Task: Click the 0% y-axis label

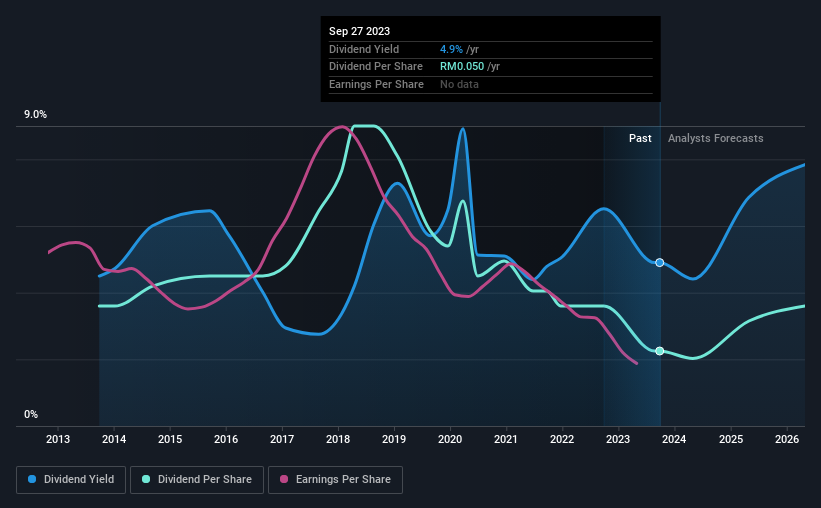Action: coord(31,414)
